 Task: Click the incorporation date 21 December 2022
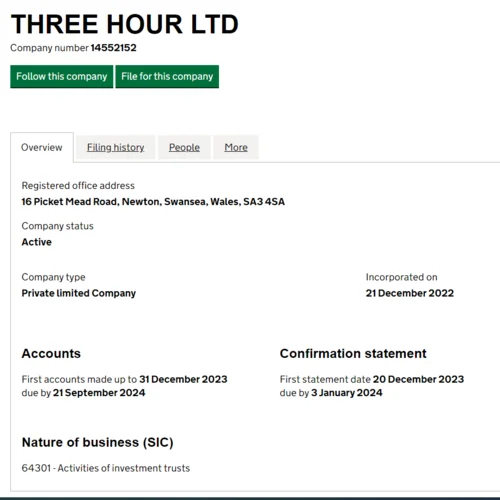410,293
